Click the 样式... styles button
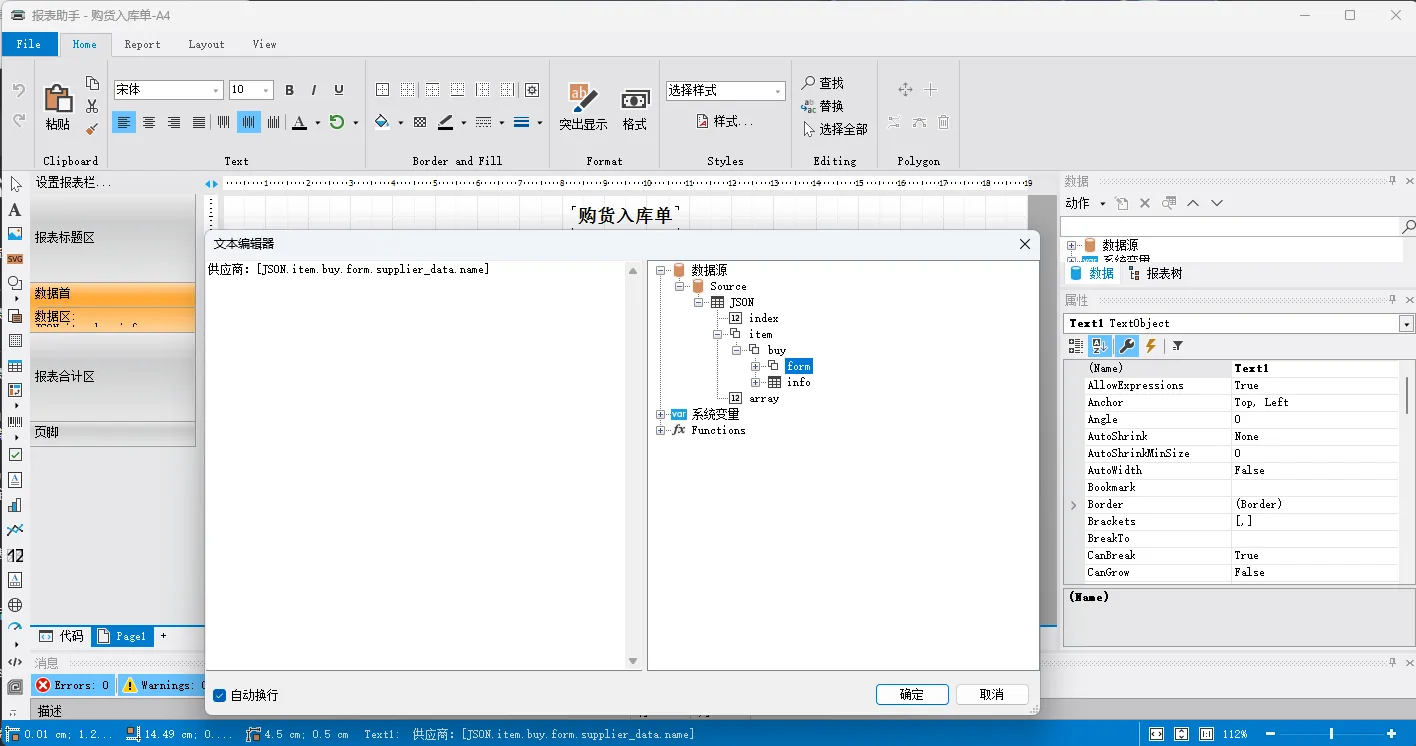Screen dimensions: 1416x746 725,121
